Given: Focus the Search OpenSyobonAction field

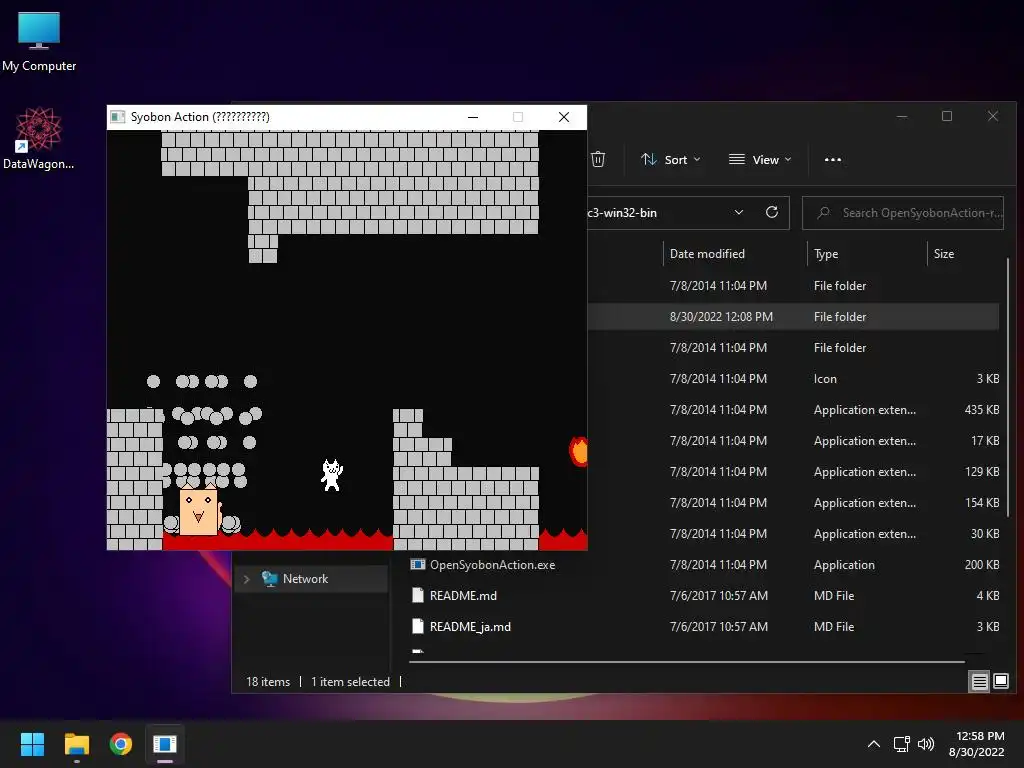Looking at the screenshot, I should [903, 213].
